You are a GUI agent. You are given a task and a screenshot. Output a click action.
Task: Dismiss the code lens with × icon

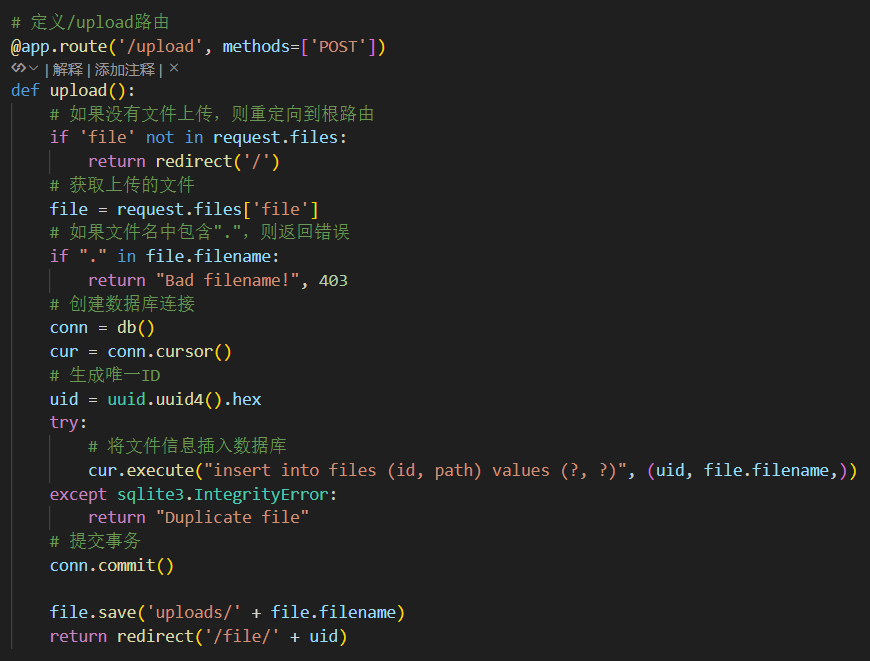(174, 69)
